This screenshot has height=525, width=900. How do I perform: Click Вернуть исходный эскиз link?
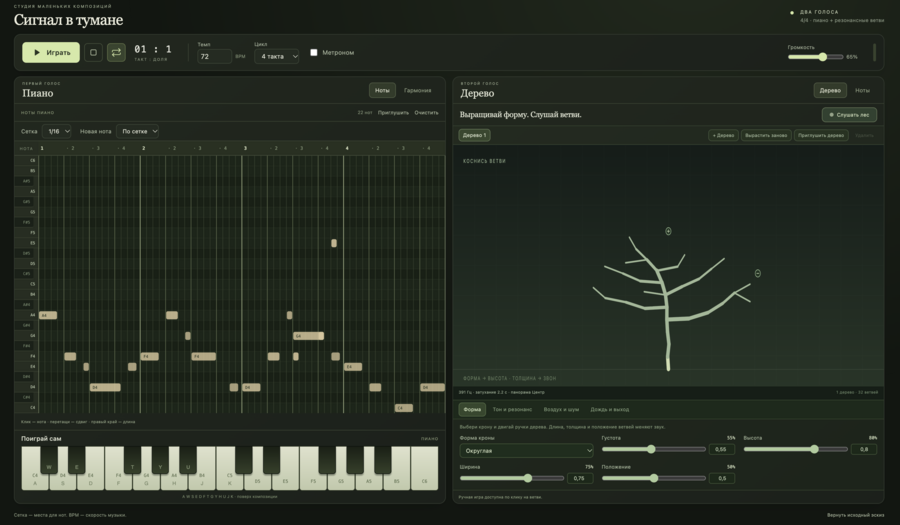point(856,515)
